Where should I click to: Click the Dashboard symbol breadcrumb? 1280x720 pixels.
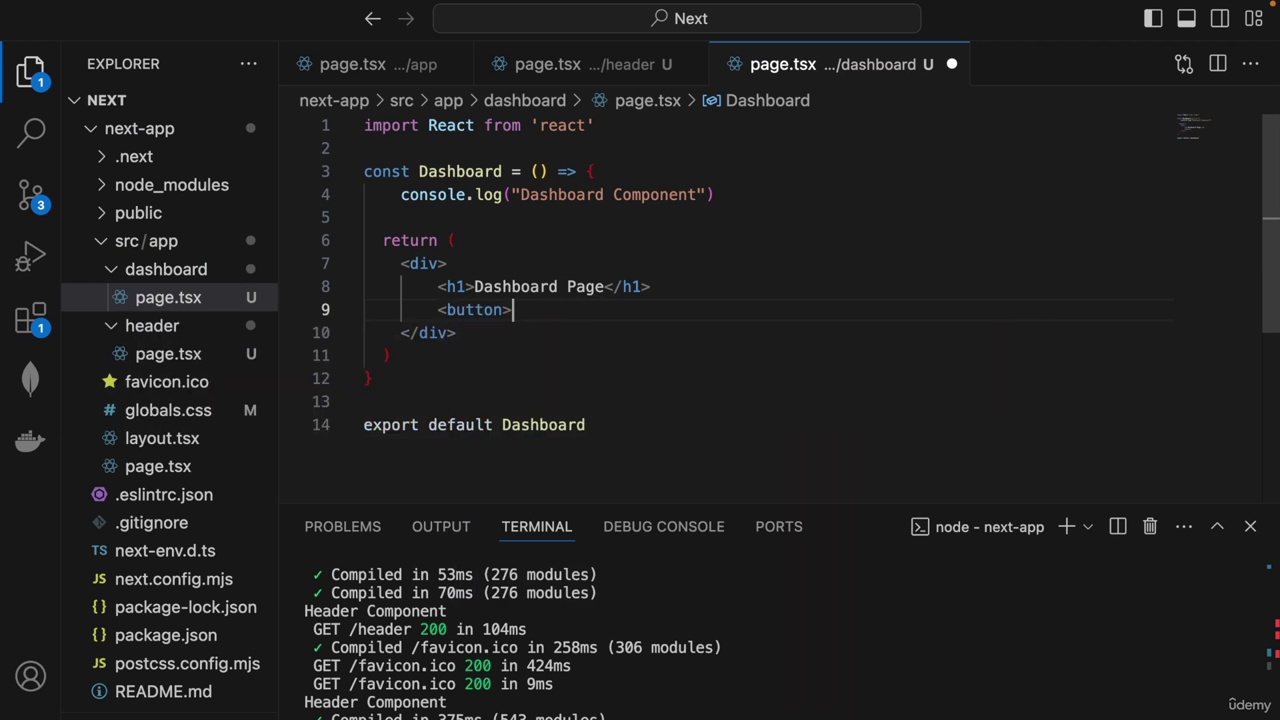click(757, 100)
